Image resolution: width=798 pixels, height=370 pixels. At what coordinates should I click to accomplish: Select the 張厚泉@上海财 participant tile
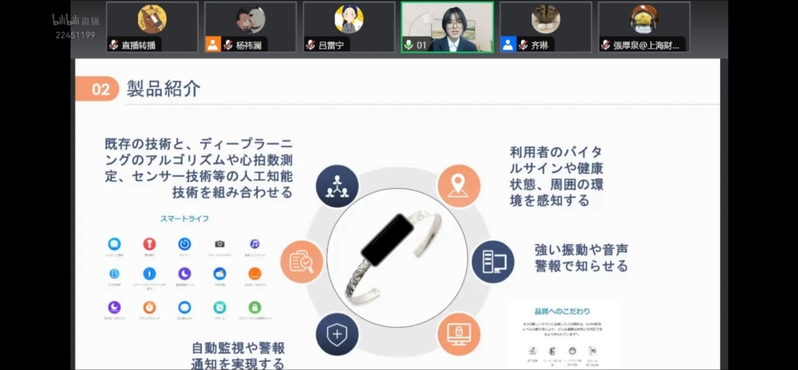coord(644,26)
